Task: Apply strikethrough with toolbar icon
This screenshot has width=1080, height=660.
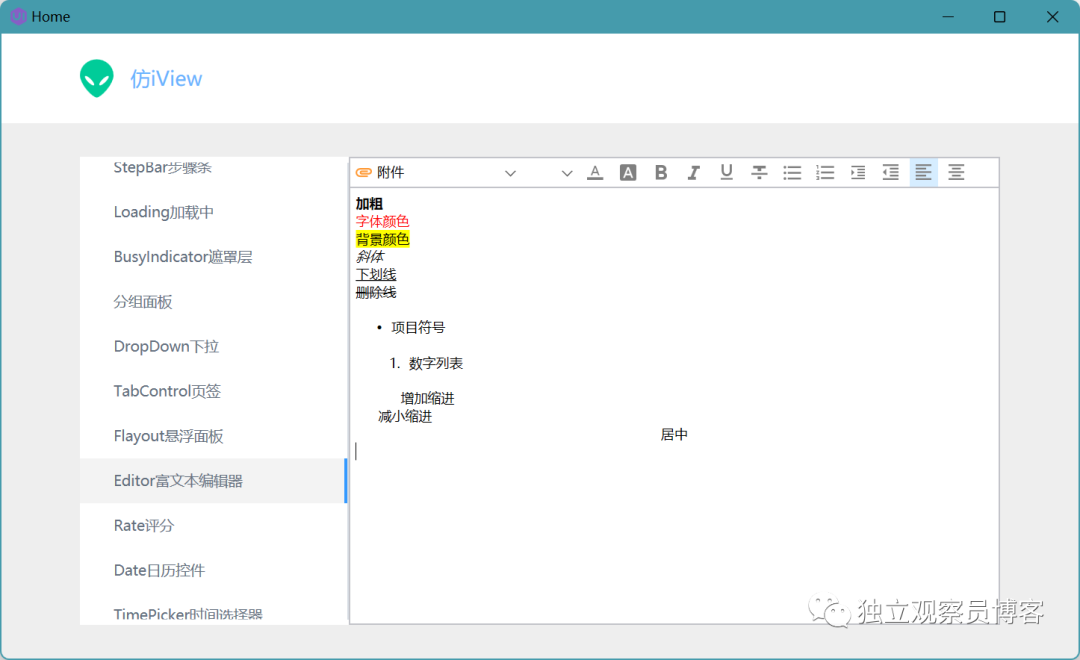Action: point(759,172)
